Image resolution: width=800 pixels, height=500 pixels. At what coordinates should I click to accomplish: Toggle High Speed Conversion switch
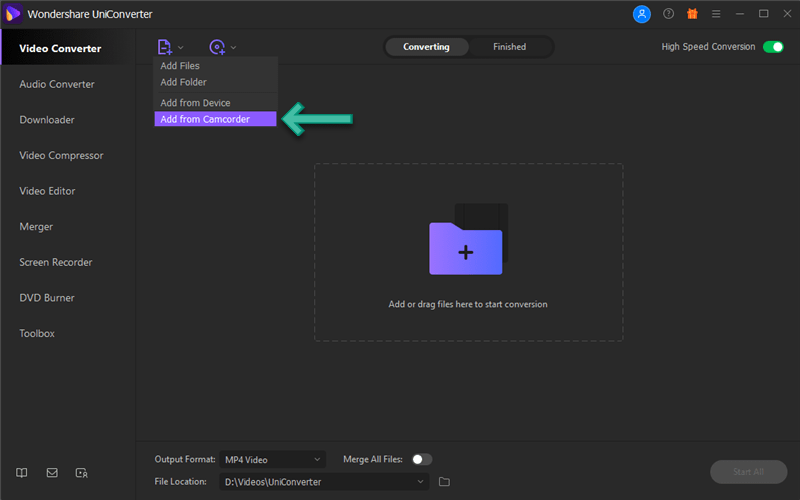coord(773,46)
